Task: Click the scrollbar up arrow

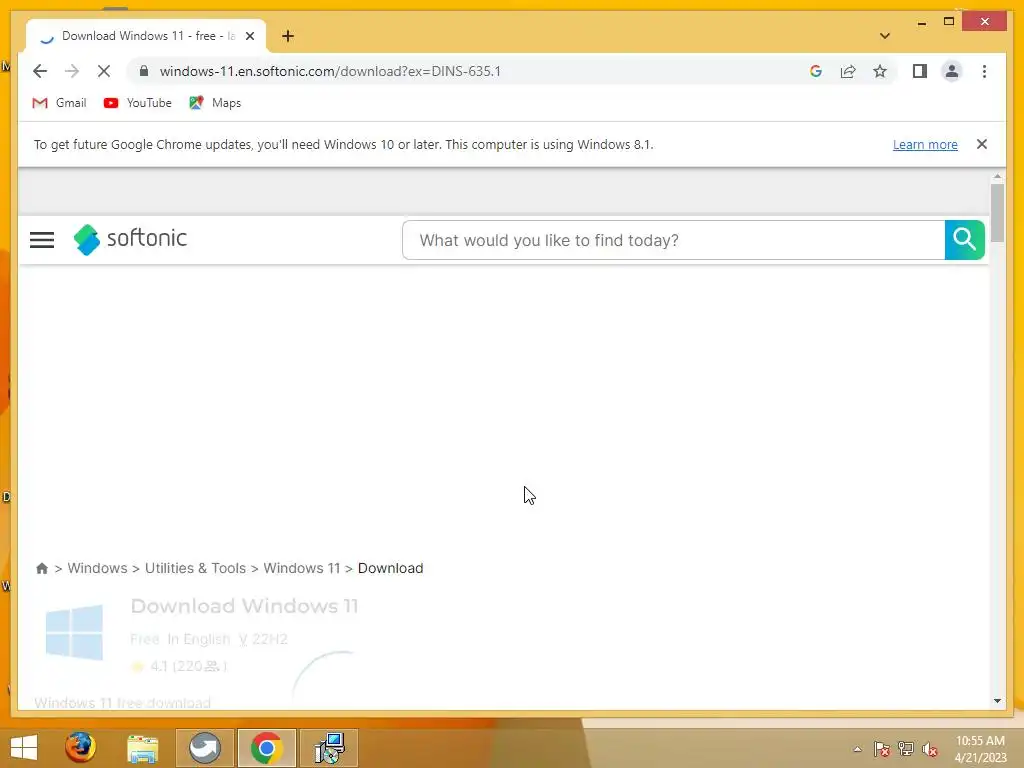Action: tap(997, 176)
